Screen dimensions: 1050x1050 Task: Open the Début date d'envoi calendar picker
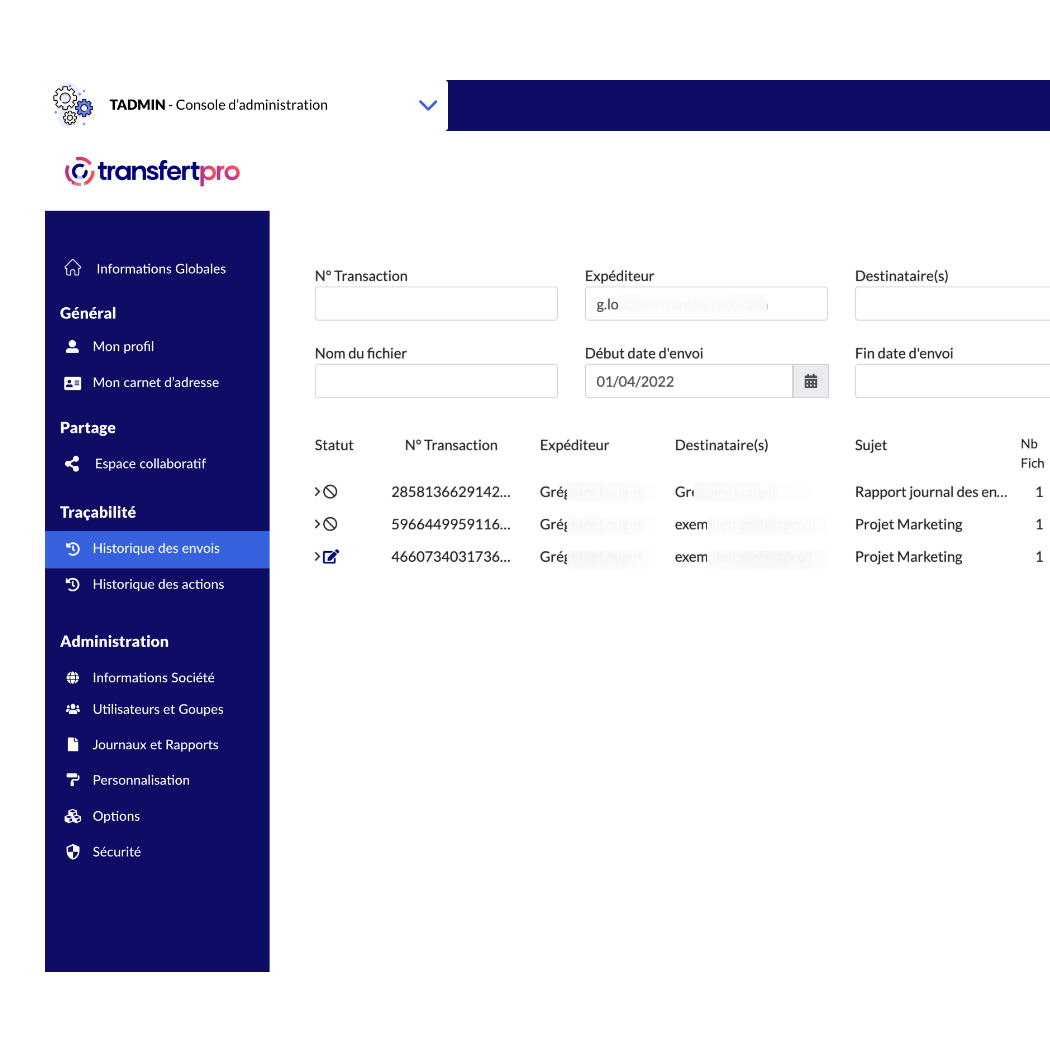810,381
